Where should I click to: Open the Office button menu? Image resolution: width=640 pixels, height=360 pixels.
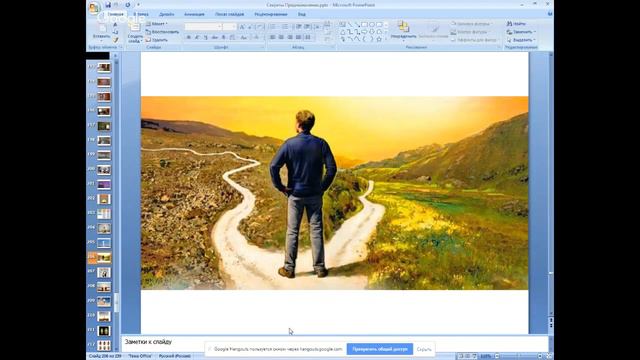(x=94, y=7)
